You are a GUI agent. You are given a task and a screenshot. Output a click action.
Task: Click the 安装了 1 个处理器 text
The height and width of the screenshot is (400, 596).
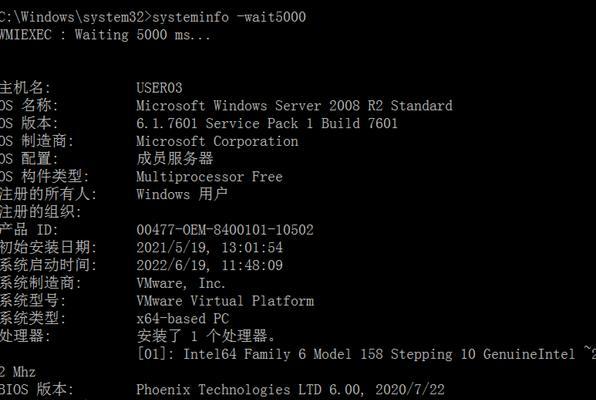(206, 336)
